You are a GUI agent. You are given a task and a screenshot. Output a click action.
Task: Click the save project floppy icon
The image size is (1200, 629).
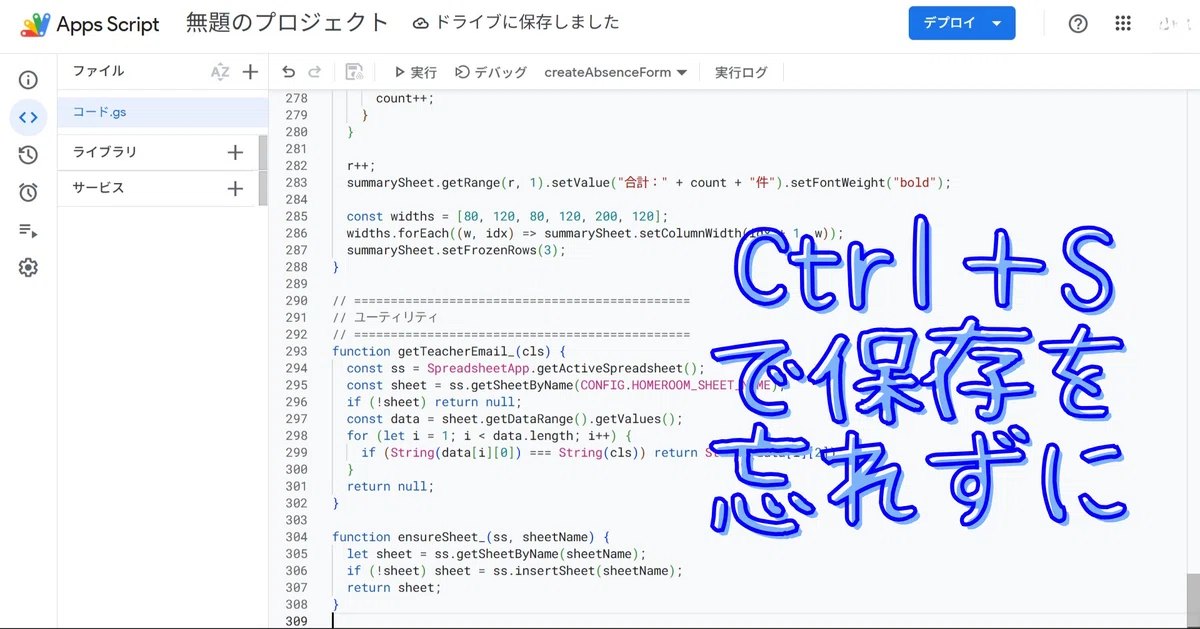tap(353, 72)
